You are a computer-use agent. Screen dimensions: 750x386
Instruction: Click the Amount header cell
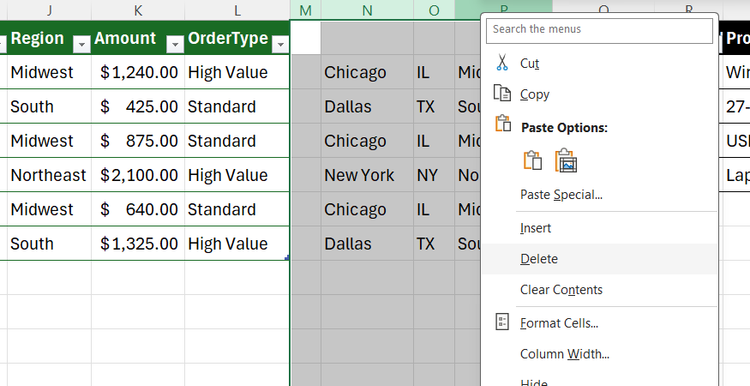tap(138, 38)
